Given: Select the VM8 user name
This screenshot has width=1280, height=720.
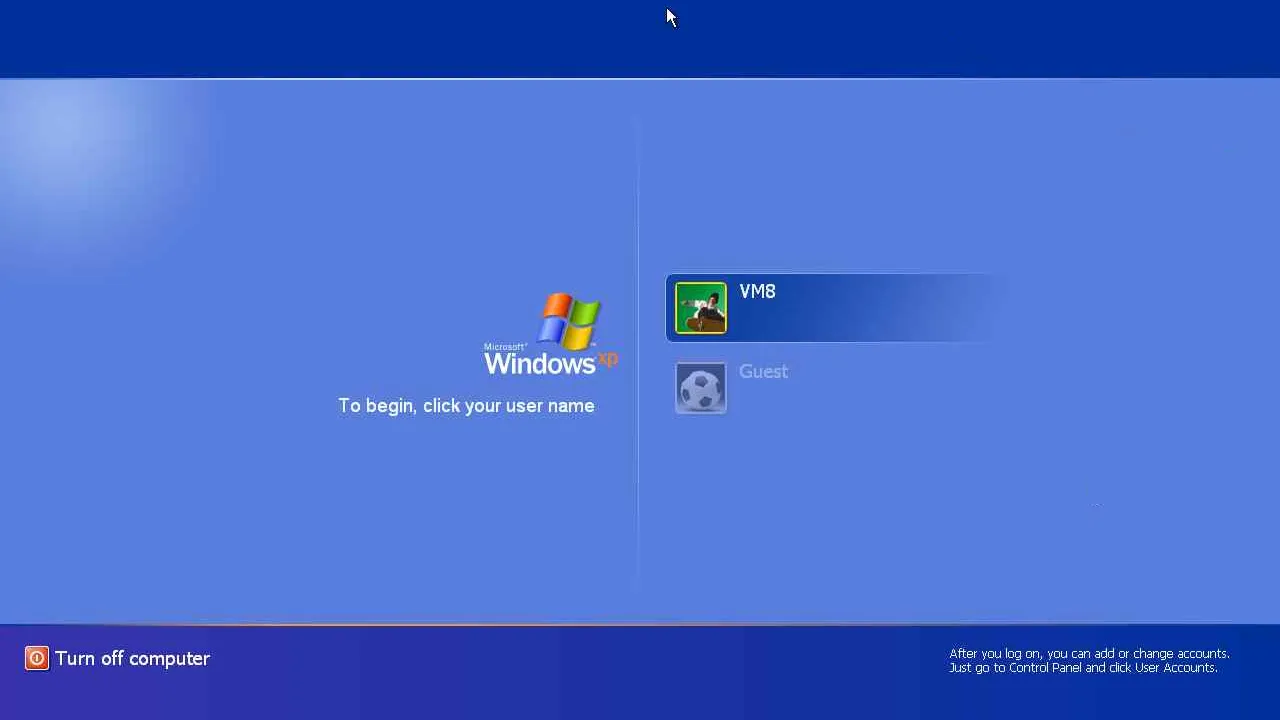Looking at the screenshot, I should 757,291.
